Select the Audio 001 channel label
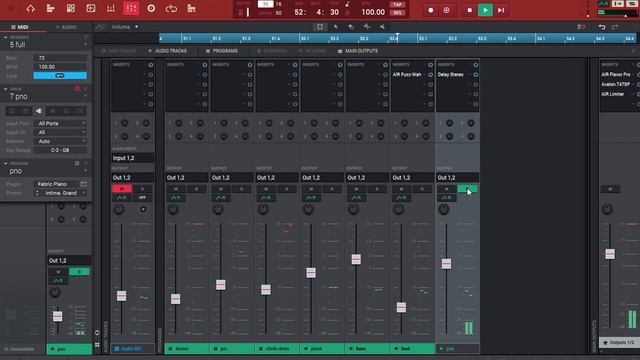 pos(133,349)
